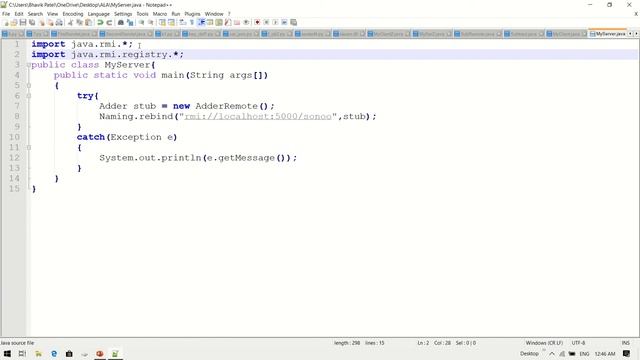Toggle Show All Characters toolbar icon
640x360 pixels.
pyautogui.click(x=192, y=22)
